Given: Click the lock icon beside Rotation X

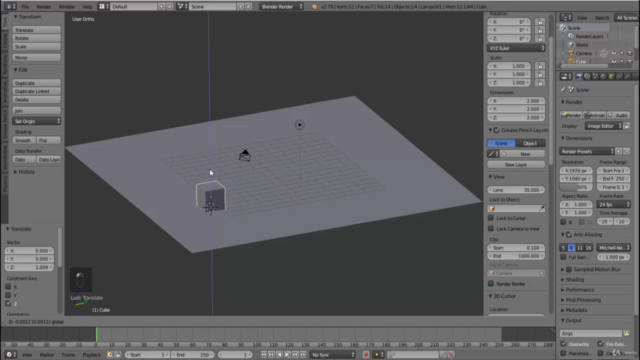Looking at the screenshot, I should [540, 22].
